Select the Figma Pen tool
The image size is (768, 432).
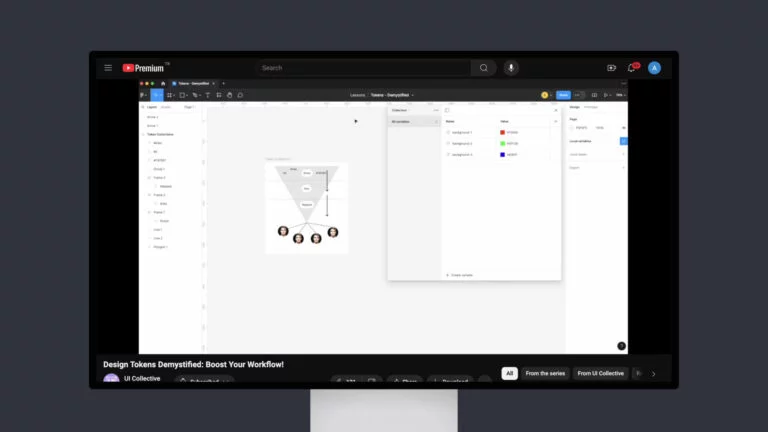[x=195, y=95]
